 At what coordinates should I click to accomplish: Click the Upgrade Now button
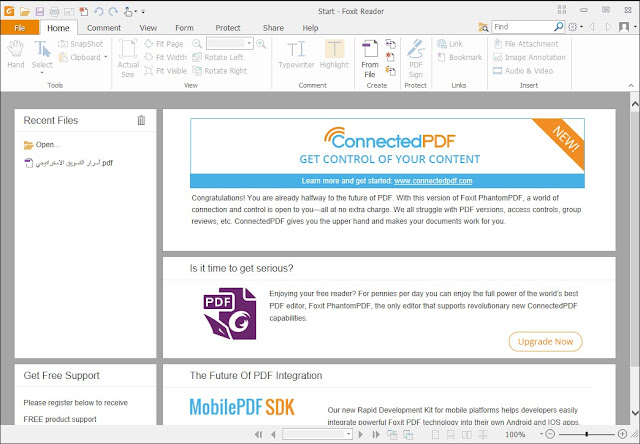pos(545,342)
